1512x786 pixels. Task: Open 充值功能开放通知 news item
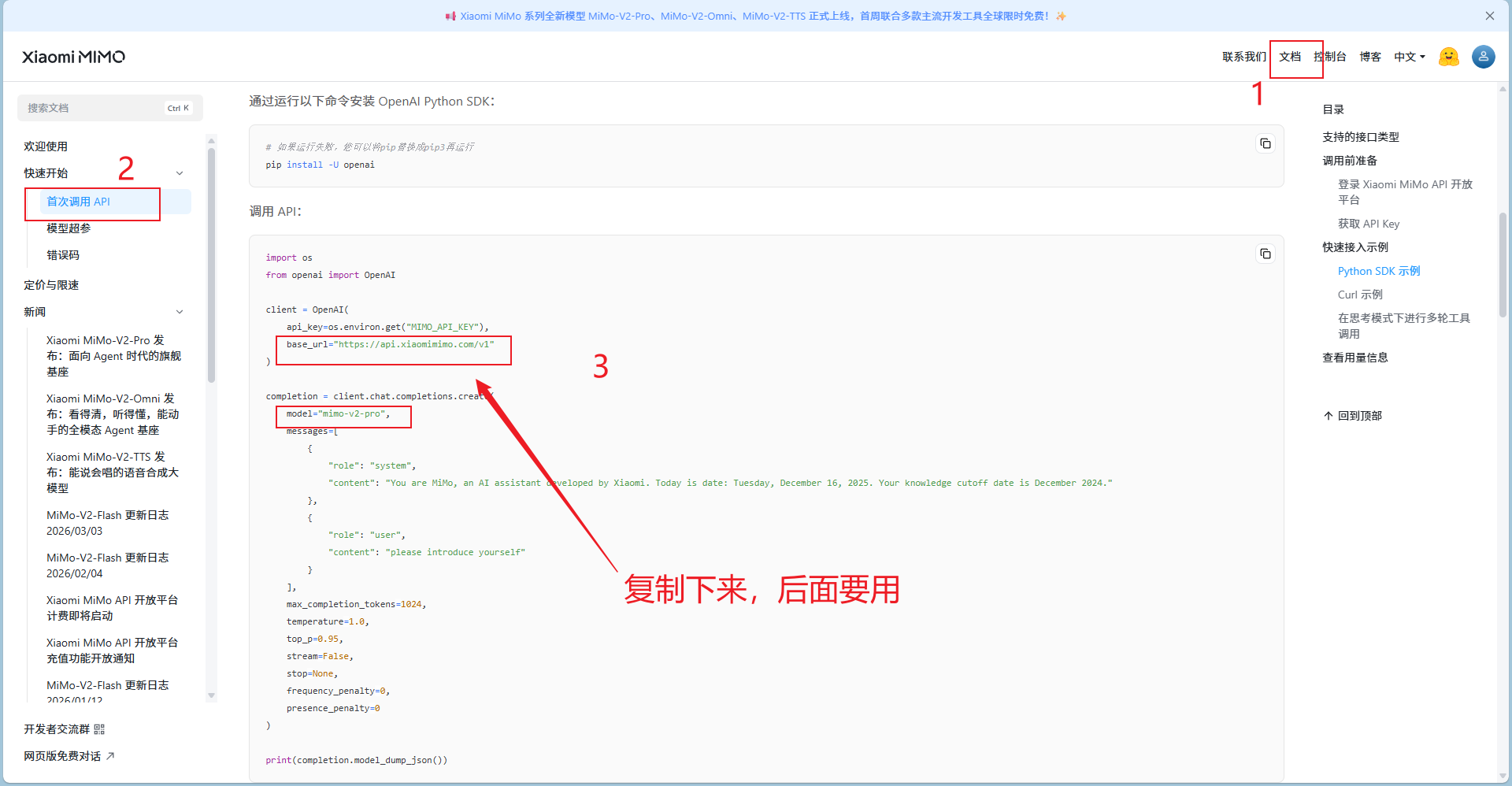[113, 651]
